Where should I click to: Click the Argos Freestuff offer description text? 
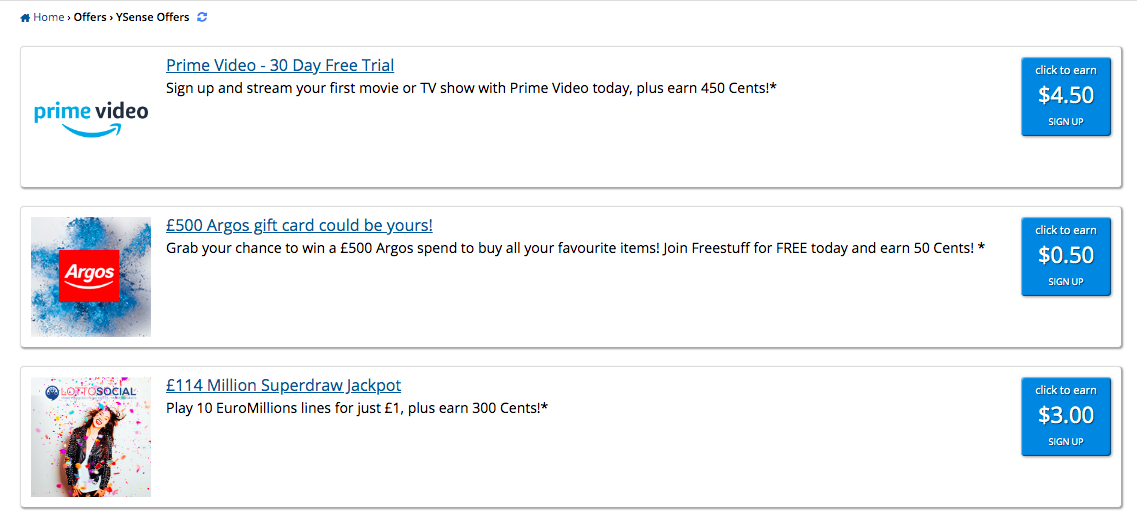click(x=576, y=249)
